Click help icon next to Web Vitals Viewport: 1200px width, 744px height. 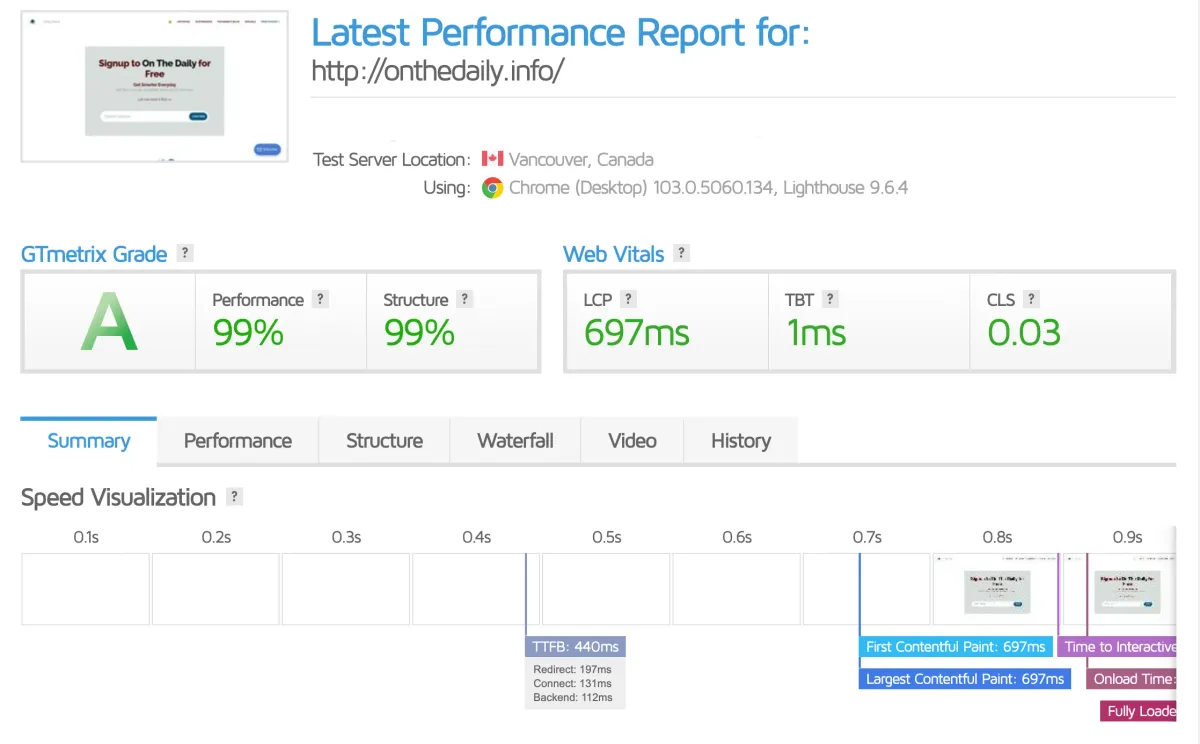[681, 253]
